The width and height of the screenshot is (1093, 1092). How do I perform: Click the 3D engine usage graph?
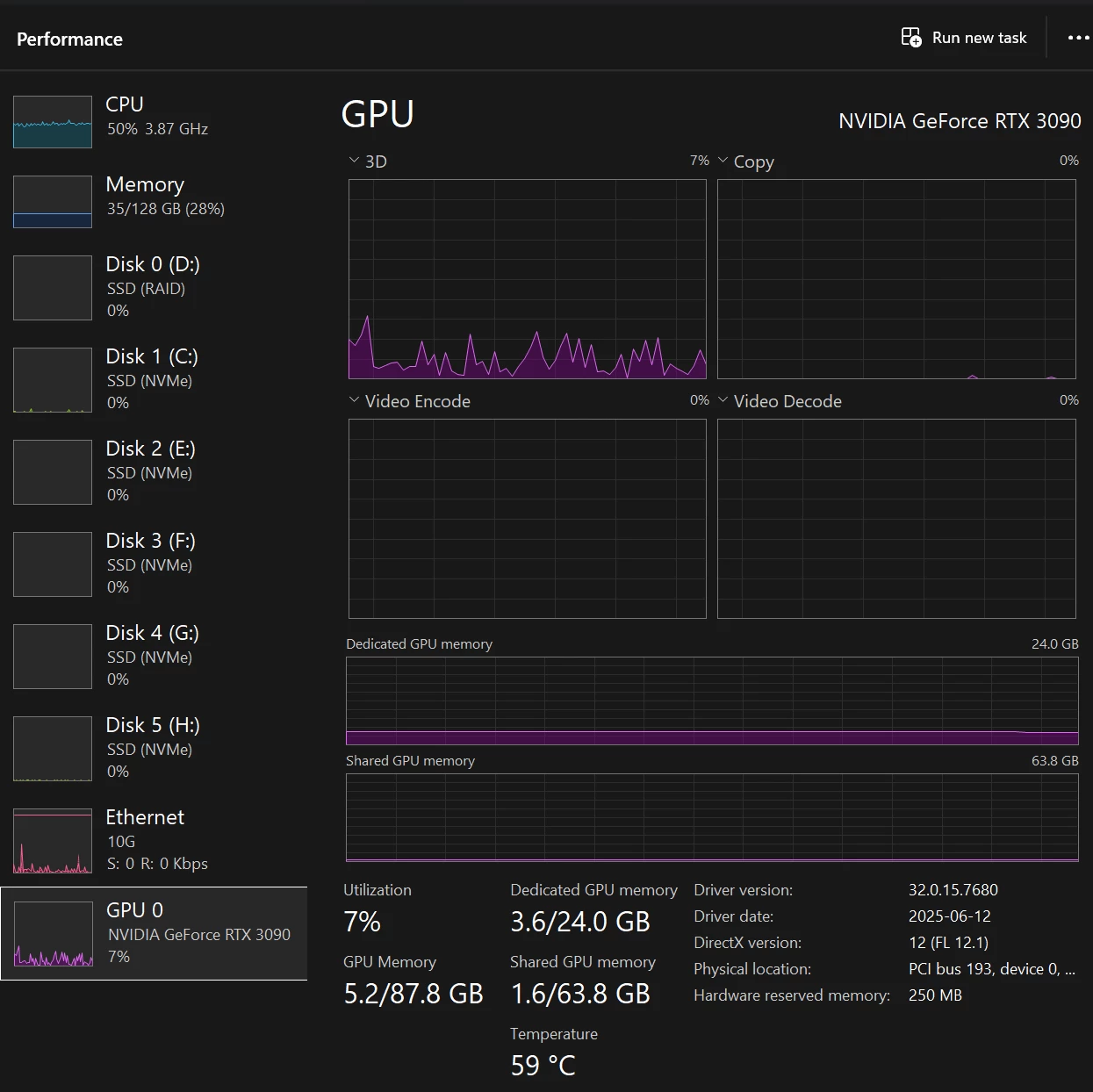point(528,279)
